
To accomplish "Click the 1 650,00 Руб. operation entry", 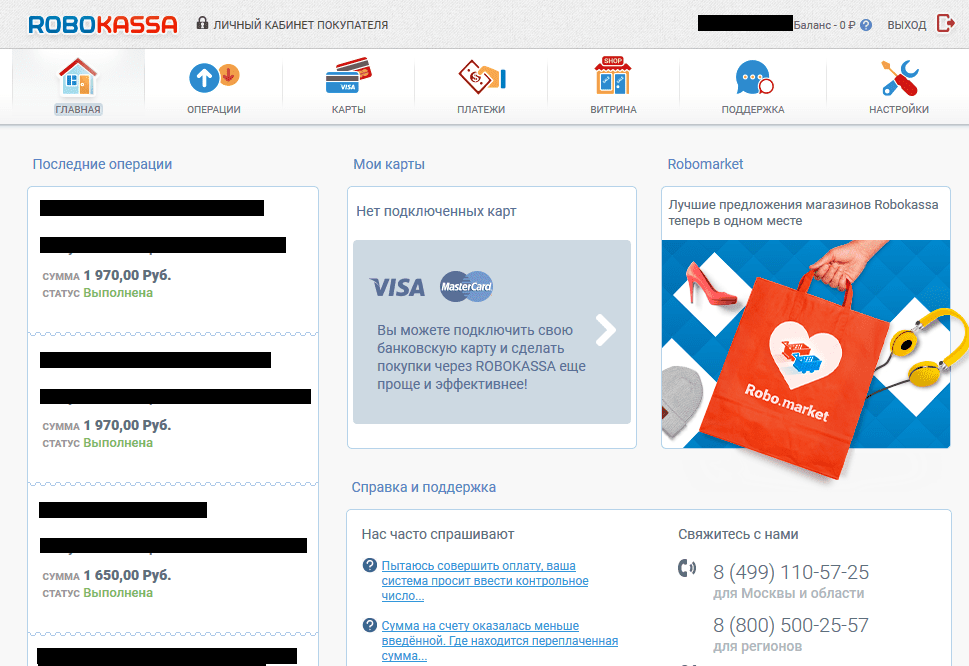I will tap(173, 559).
